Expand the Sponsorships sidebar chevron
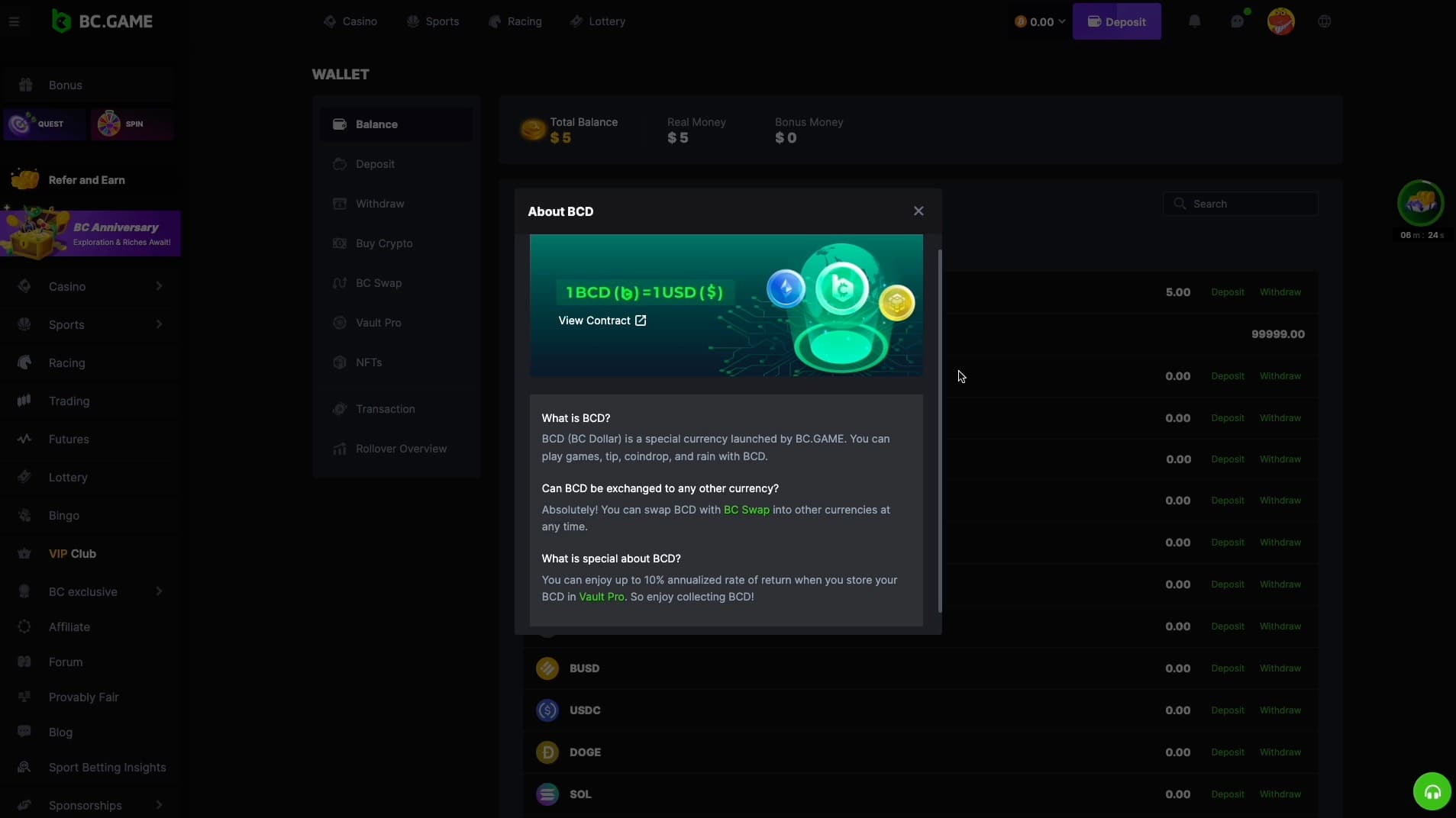Image resolution: width=1456 pixels, height=818 pixels. 159,805
